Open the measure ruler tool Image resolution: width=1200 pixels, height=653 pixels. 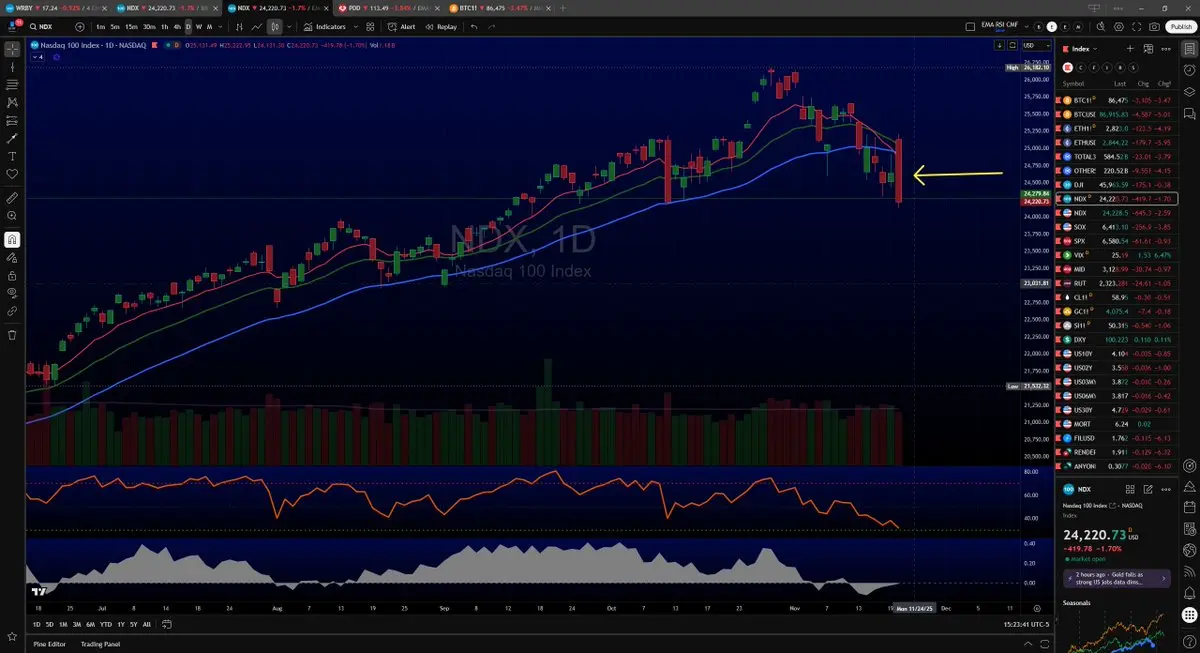(x=12, y=199)
